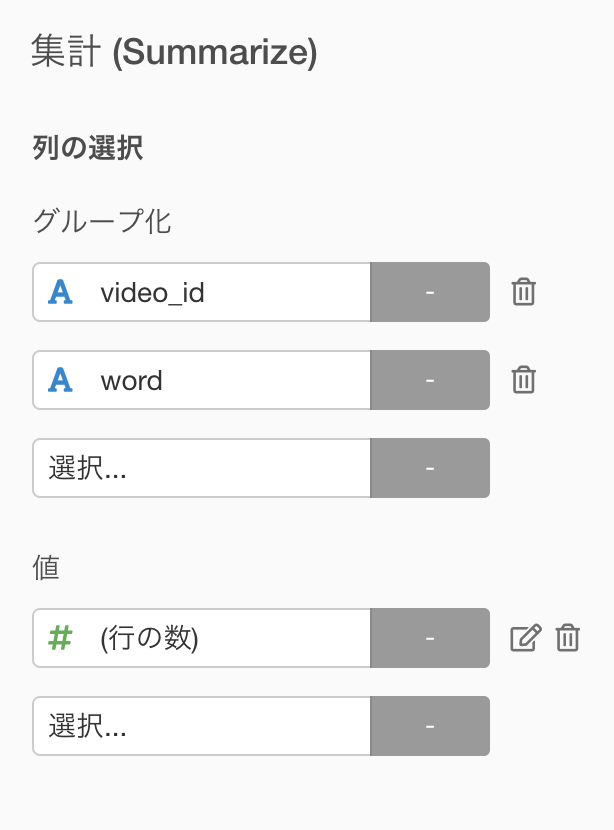
Task: Click the gray box beside the empty group selector
Action: [430, 468]
